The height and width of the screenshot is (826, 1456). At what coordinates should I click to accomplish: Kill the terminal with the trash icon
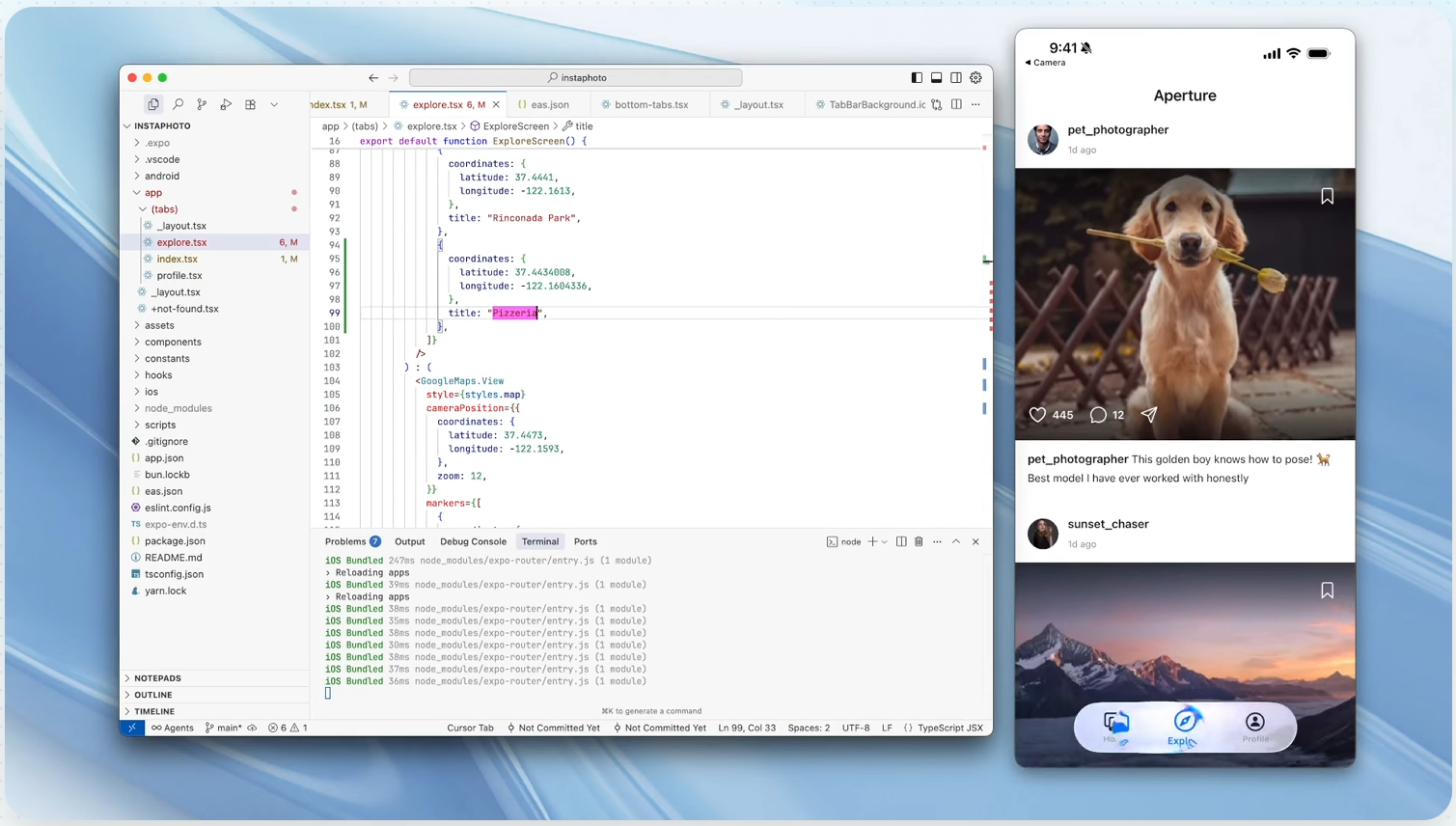coord(919,541)
